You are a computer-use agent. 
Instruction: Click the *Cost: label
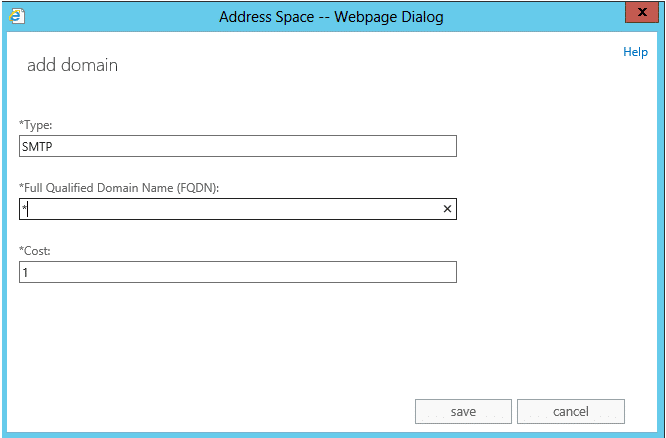[x=35, y=251]
